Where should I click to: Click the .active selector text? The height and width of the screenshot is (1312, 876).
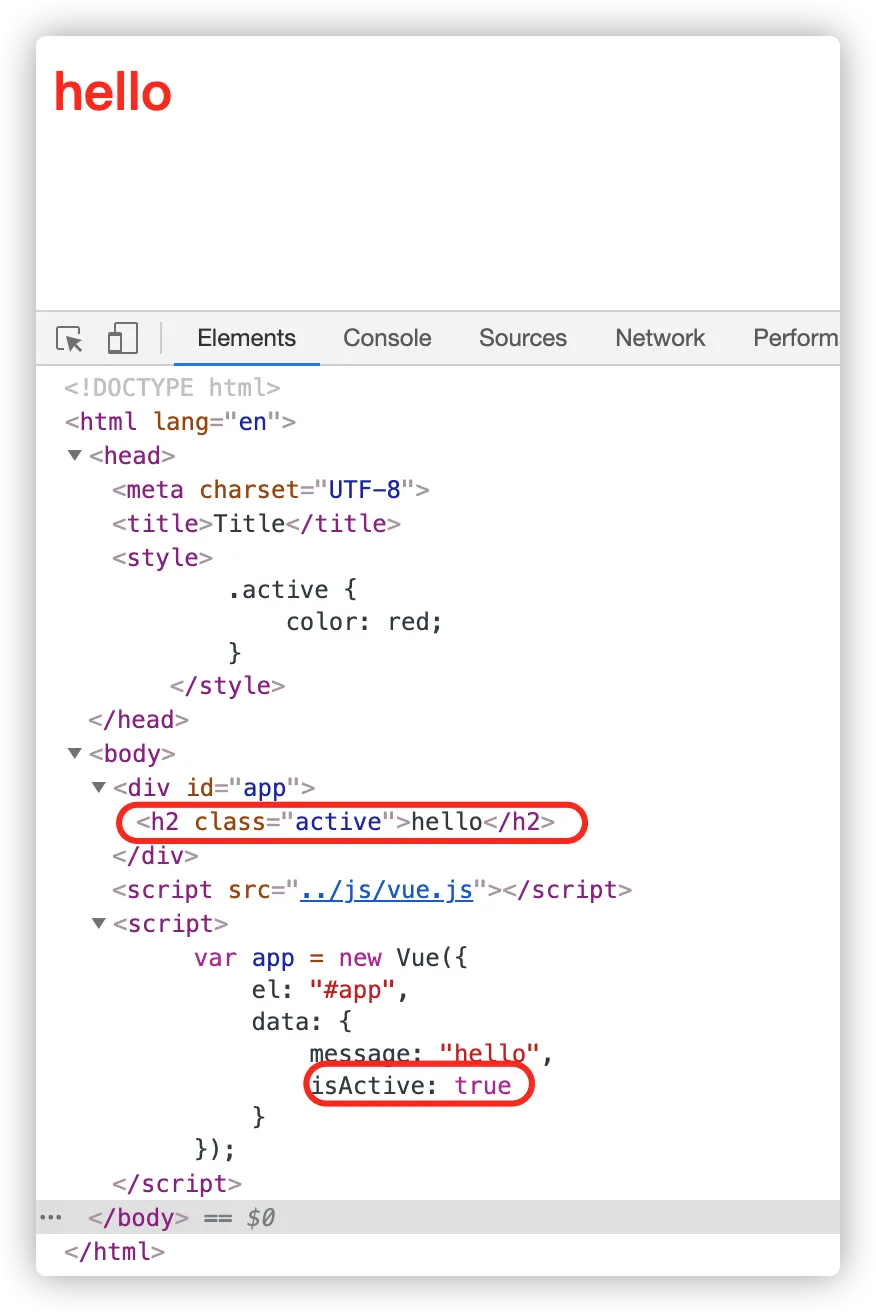pos(278,590)
